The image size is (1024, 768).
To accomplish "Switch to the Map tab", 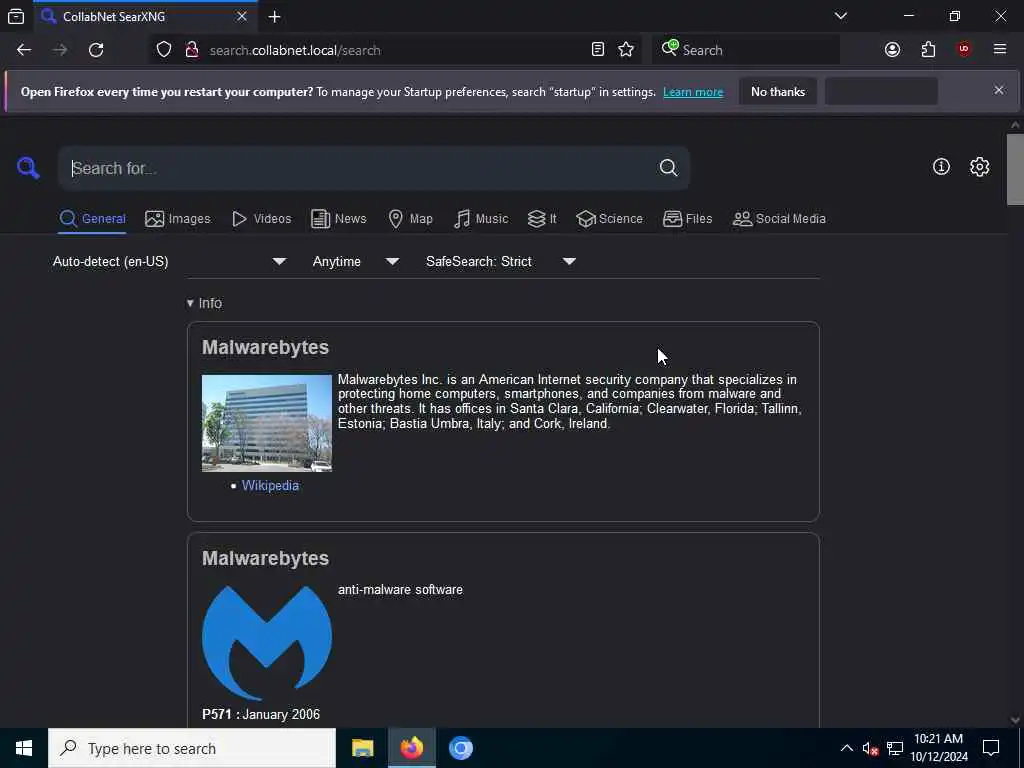I will click(410, 219).
